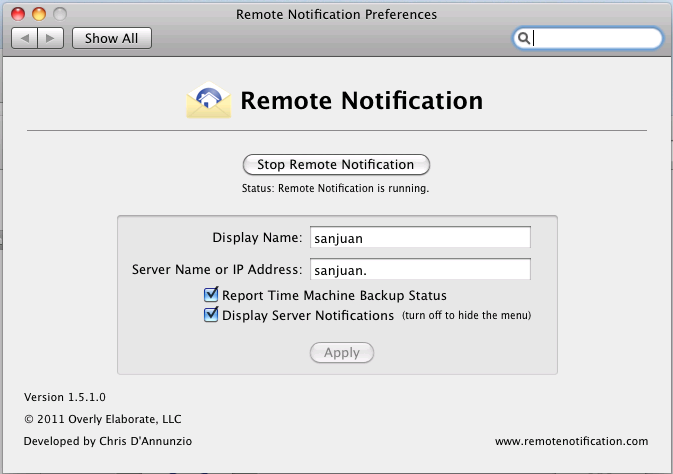The width and height of the screenshot is (673, 474).
Task: Edit the Server Name or IP Address field
Action: 420,269
